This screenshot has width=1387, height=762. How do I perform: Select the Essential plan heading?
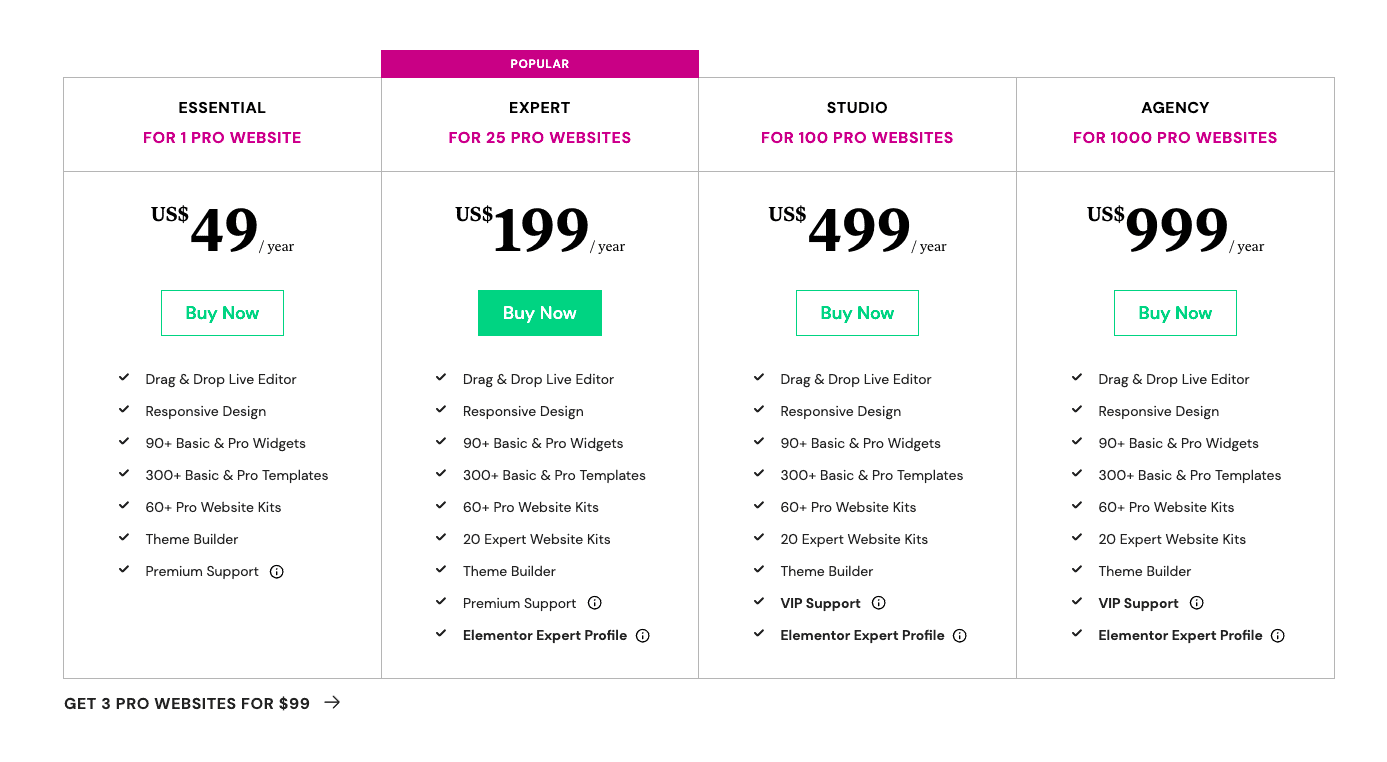[222, 108]
